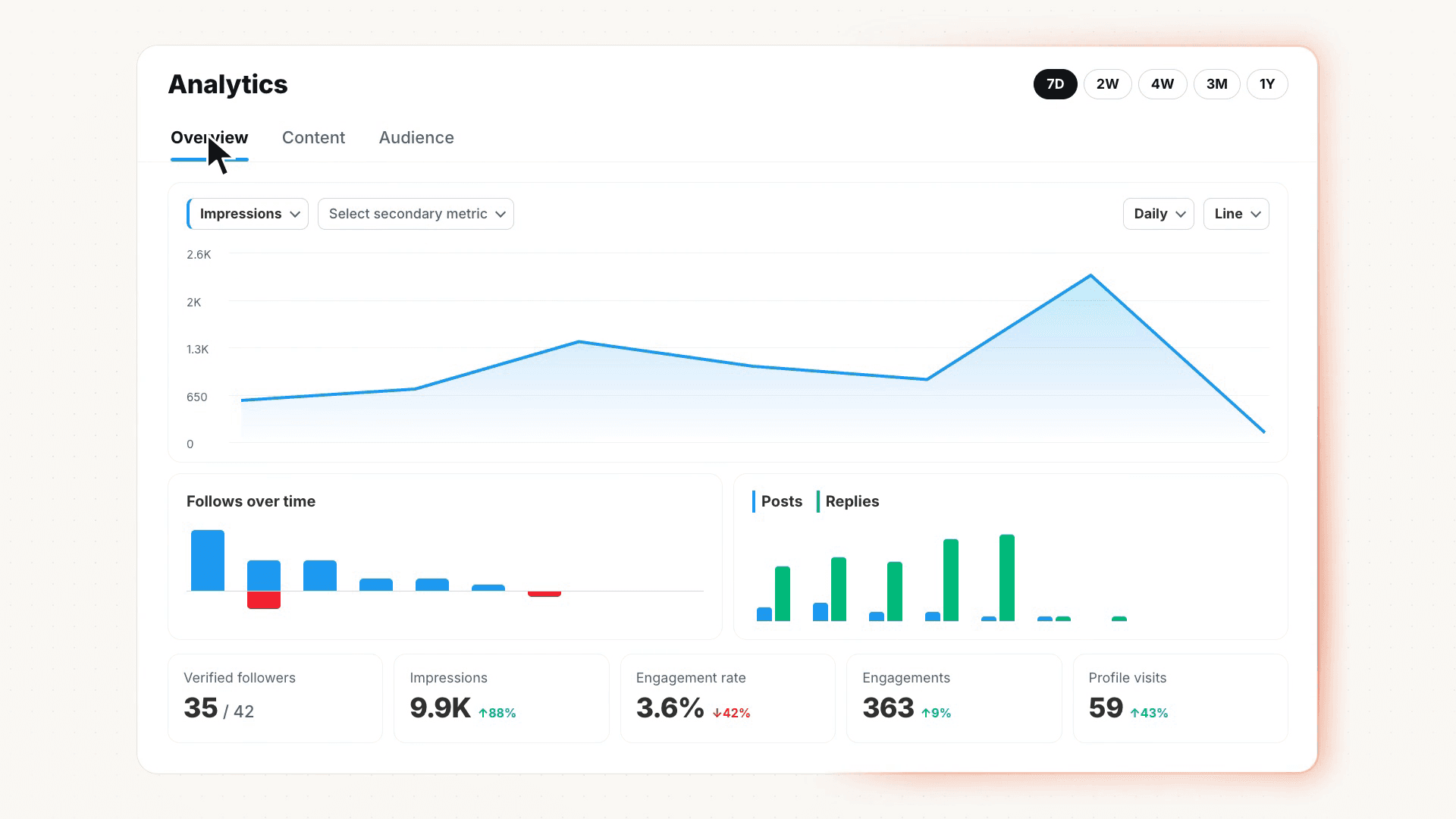Screen dimensions: 1456x819
Task: Open the Overview tab
Action: pos(209,138)
